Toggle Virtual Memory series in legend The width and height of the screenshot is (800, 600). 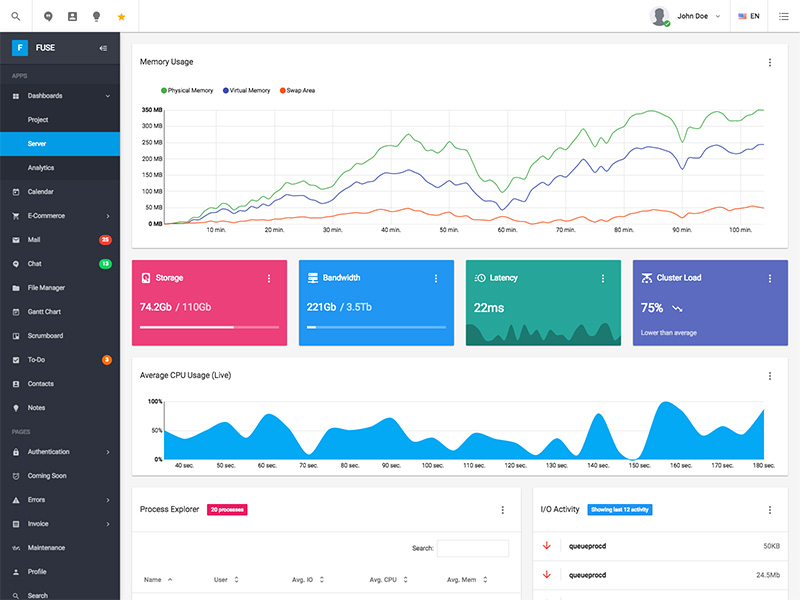pyautogui.click(x=246, y=90)
